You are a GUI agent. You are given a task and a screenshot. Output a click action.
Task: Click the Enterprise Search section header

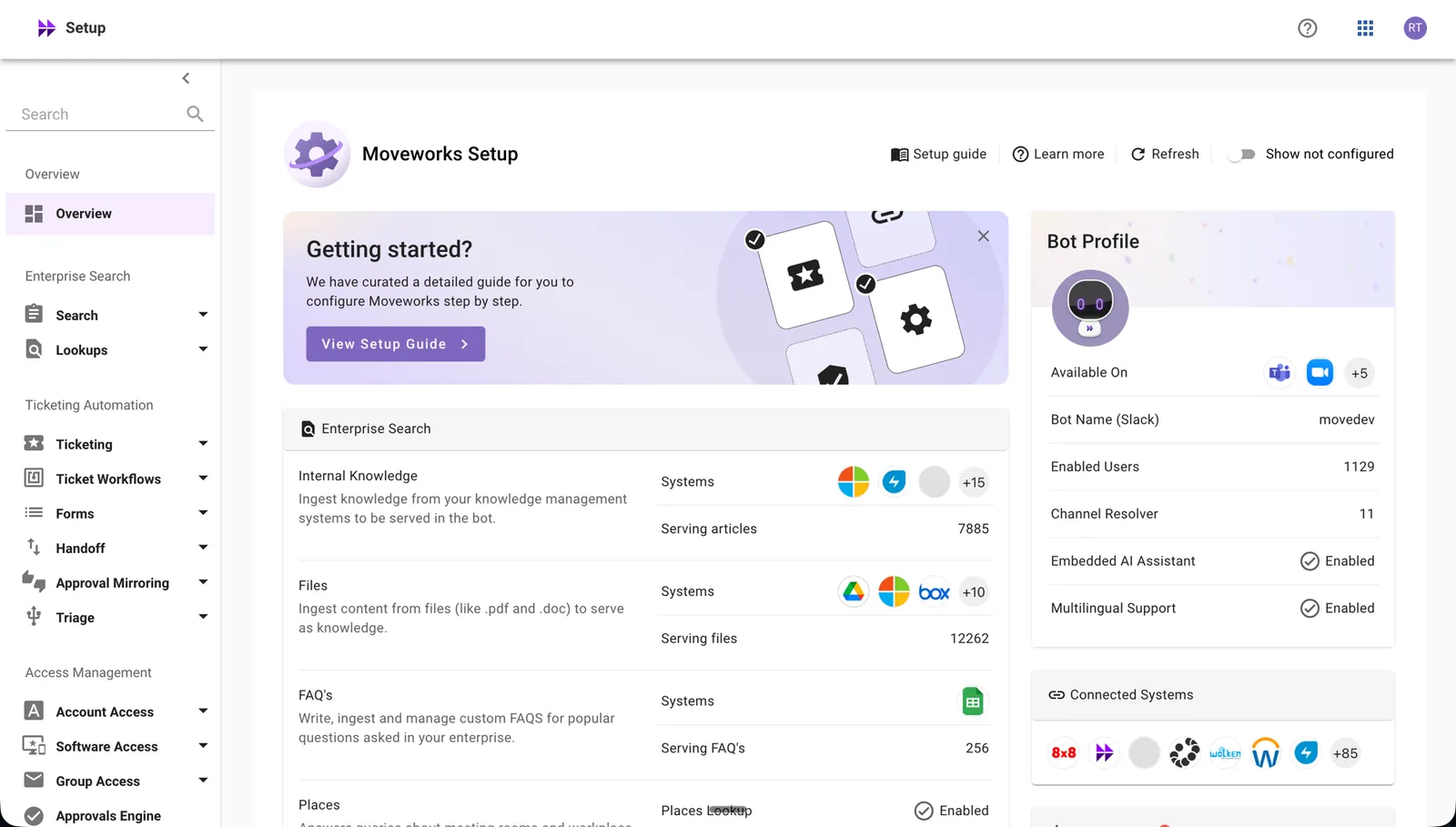[646, 429]
